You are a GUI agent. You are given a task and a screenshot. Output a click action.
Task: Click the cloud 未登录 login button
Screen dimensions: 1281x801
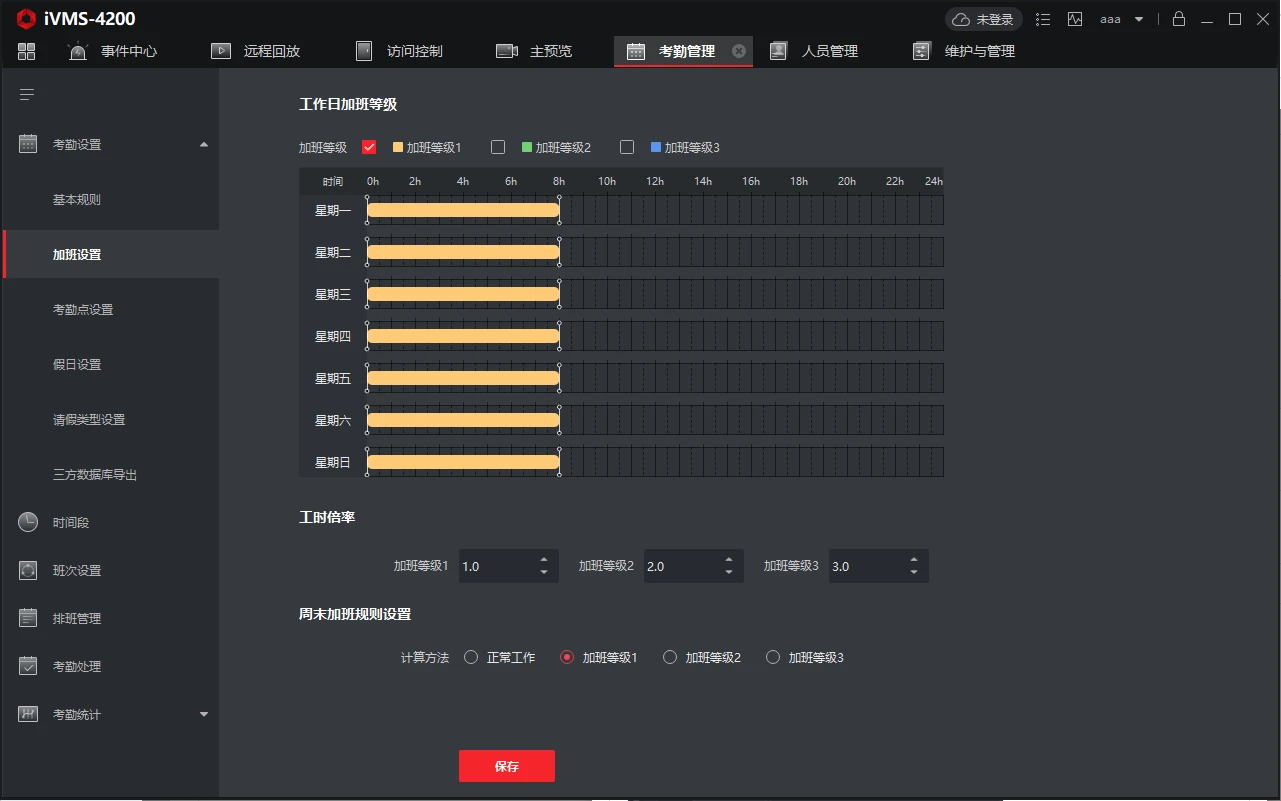click(x=983, y=19)
